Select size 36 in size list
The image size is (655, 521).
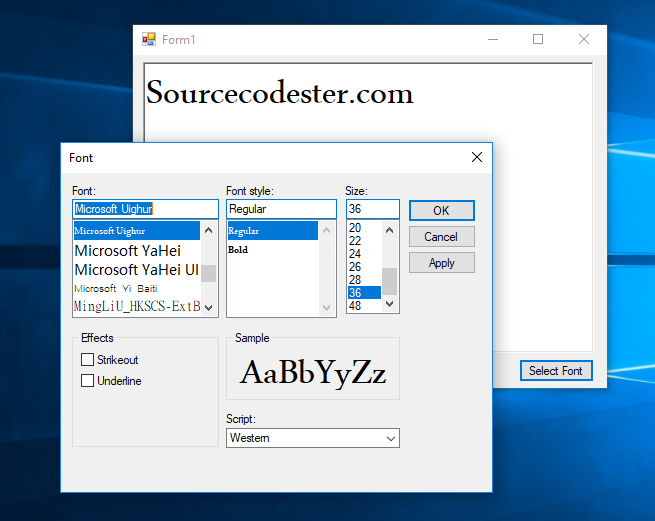point(364,292)
